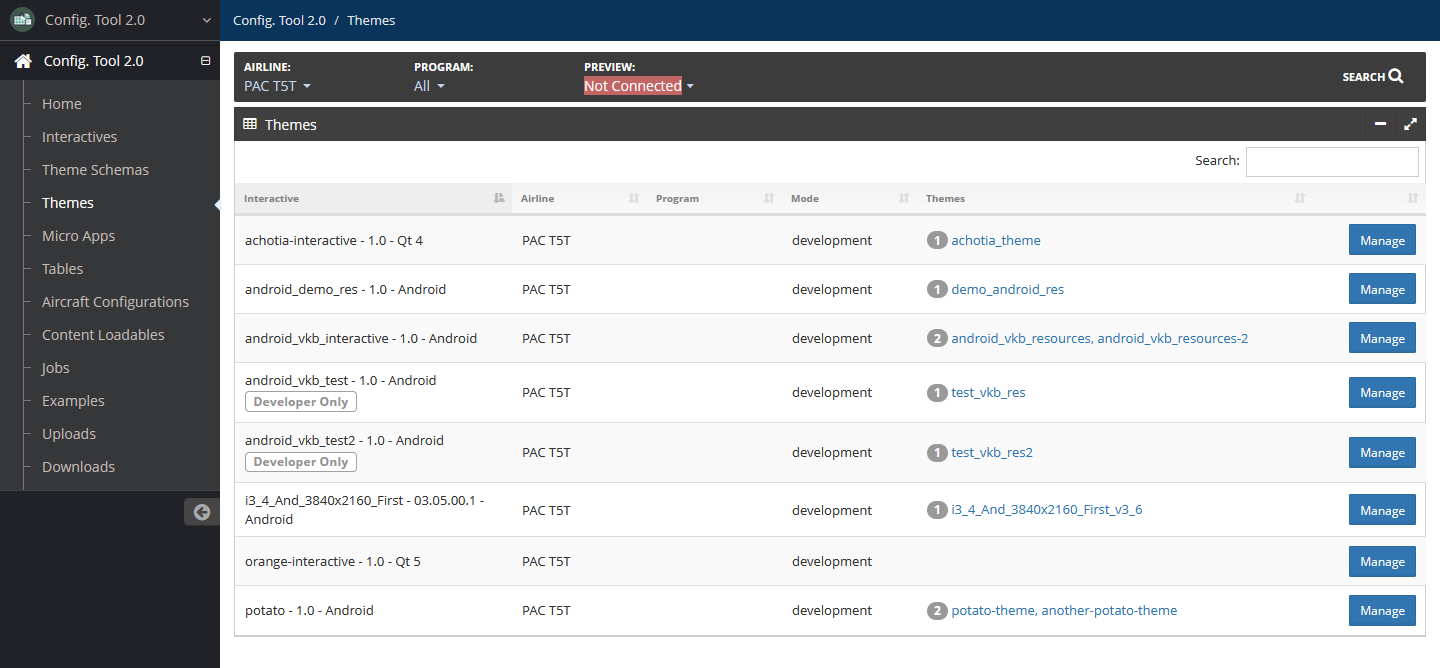
Task: Click Manage for android_vkb_test2
Action: point(1382,453)
